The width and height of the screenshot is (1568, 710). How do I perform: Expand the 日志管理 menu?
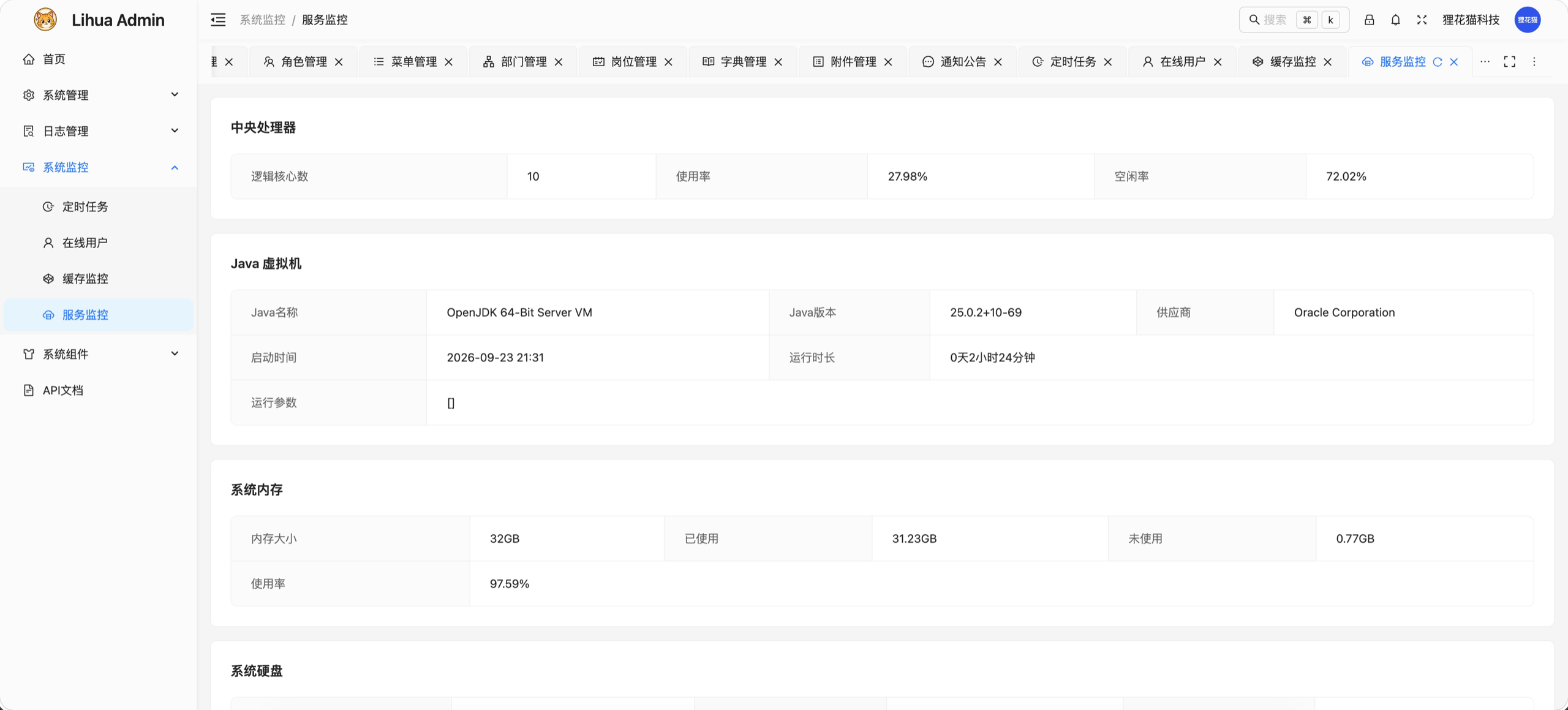pos(98,131)
